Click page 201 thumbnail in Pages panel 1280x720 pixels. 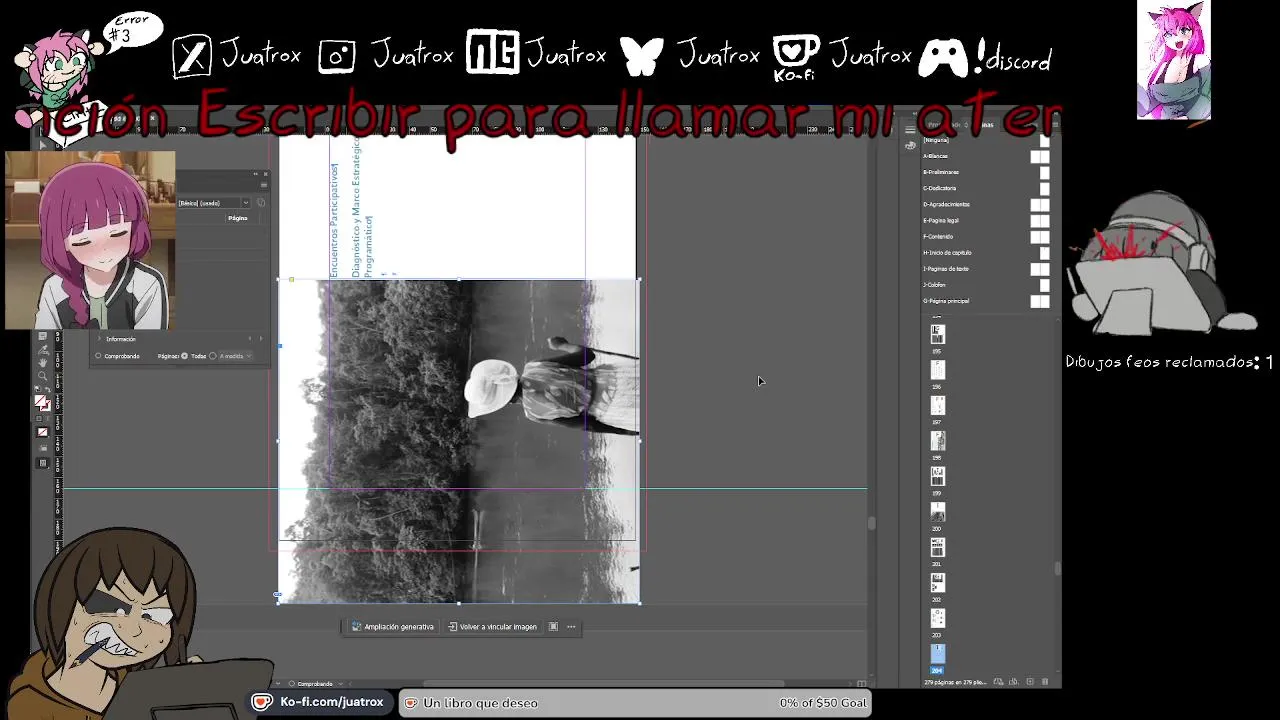click(937, 547)
